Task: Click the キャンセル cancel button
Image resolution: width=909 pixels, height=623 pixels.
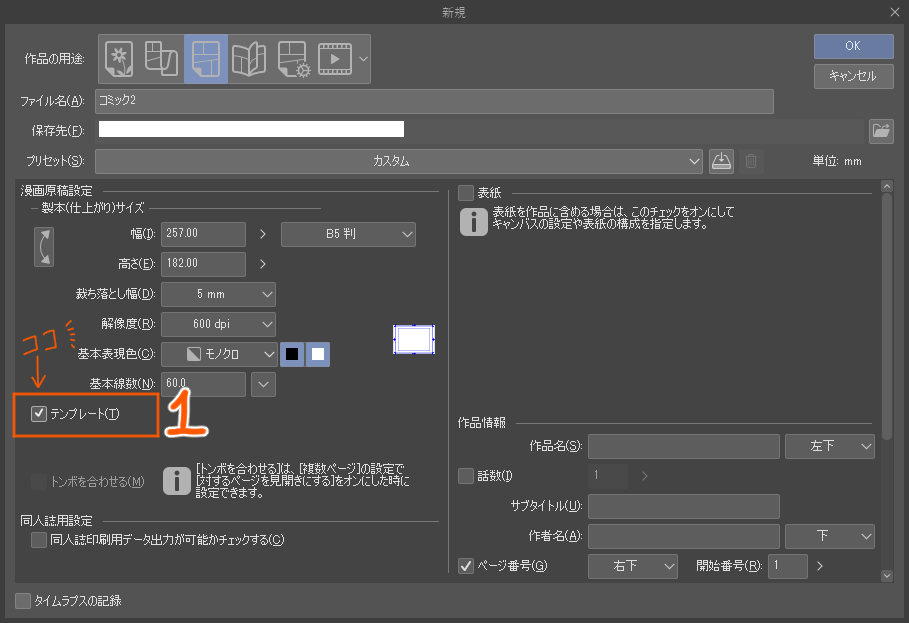Action: pos(853,76)
